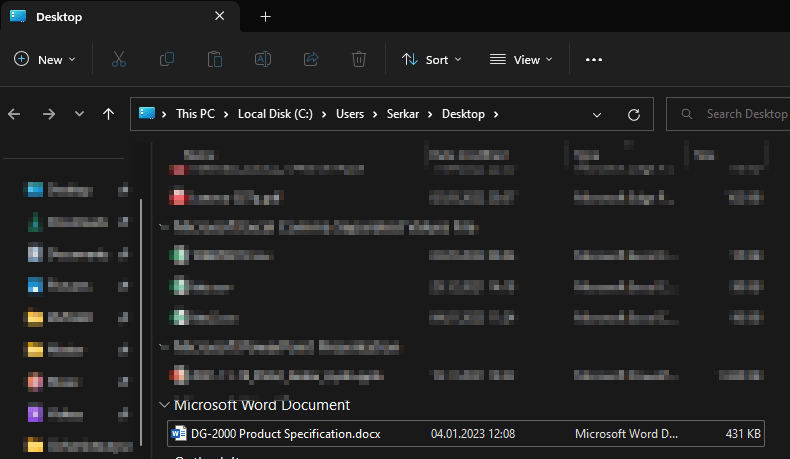Go up one folder level

click(x=108, y=114)
